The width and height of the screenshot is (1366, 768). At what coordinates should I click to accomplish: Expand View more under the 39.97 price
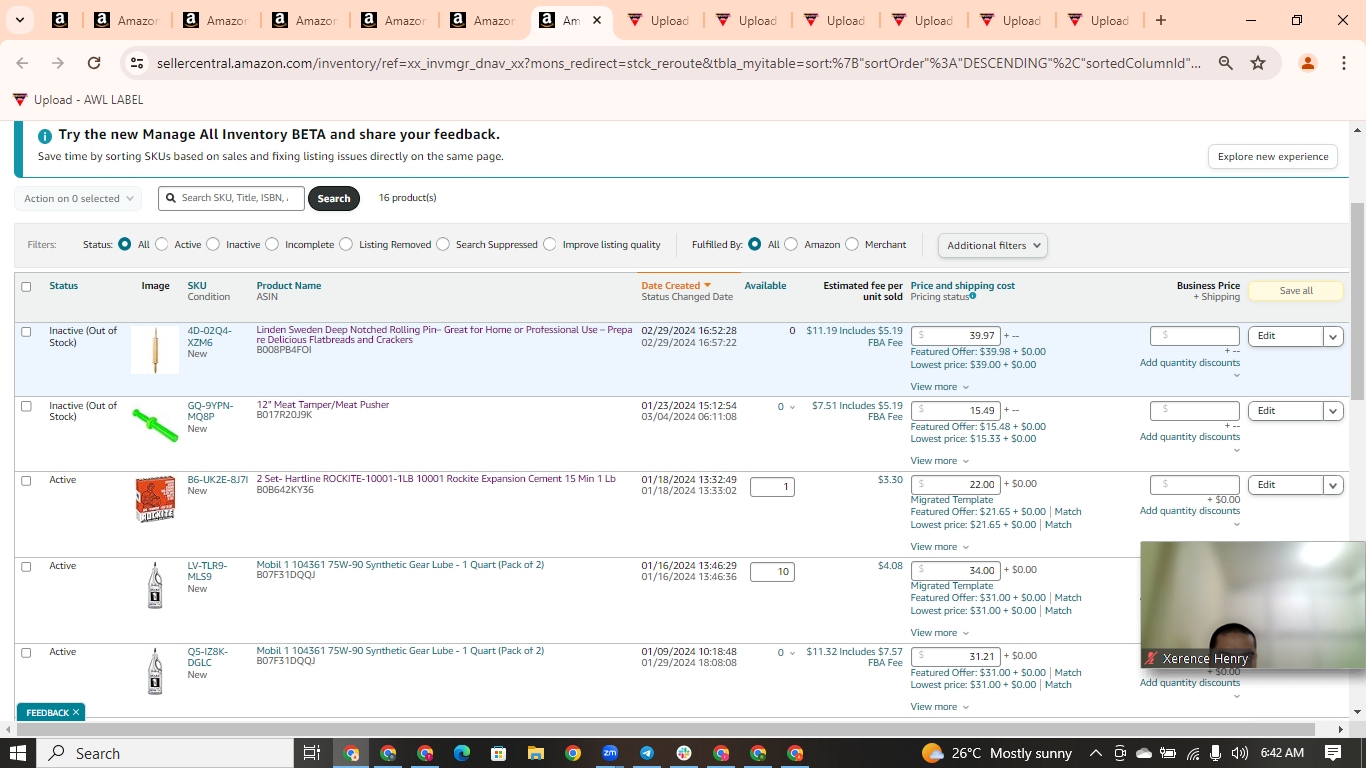pyautogui.click(x=940, y=387)
